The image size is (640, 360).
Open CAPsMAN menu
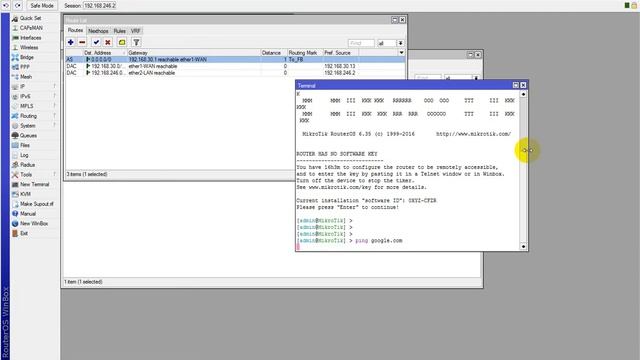[x=31, y=28]
